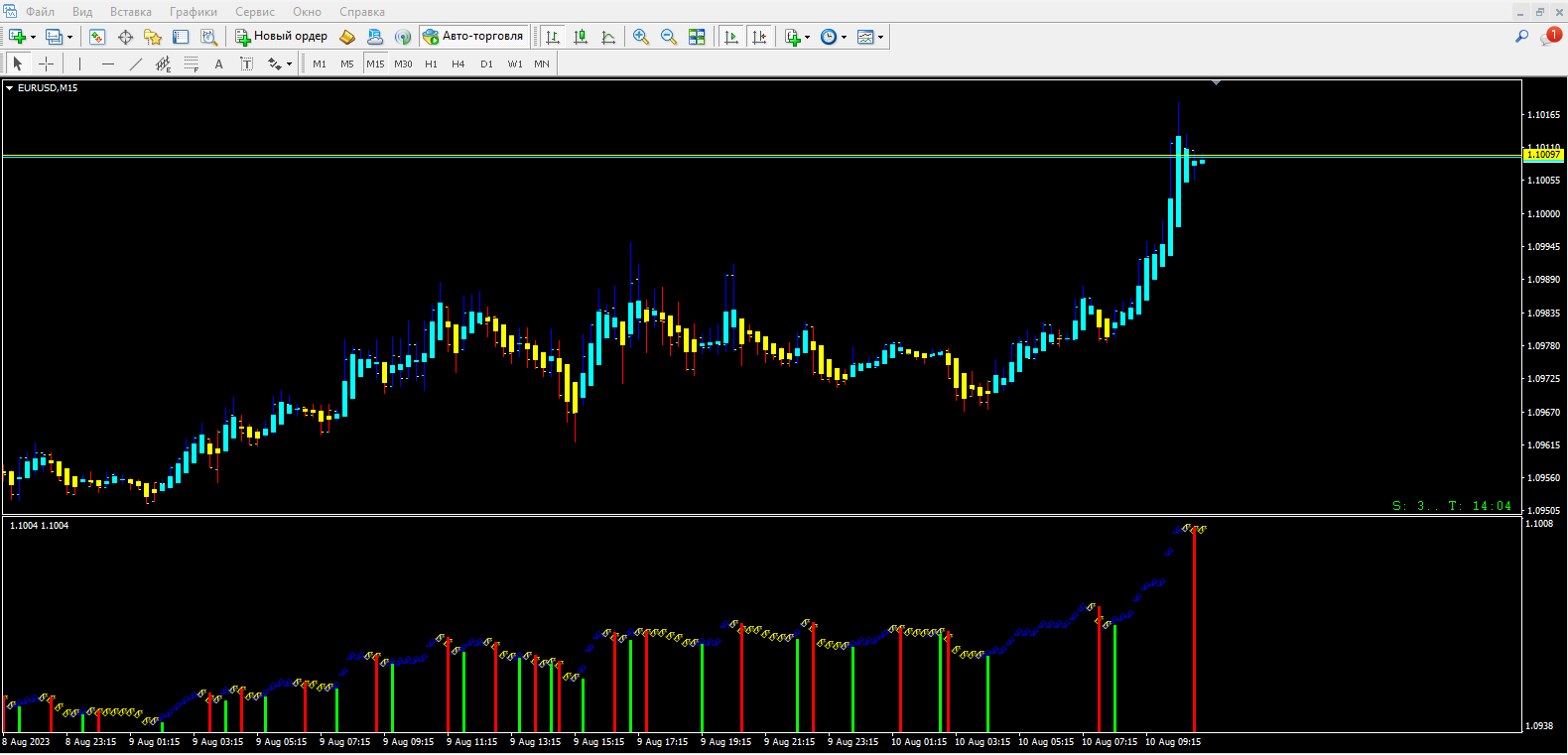Open the Сервис menu

[255, 12]
